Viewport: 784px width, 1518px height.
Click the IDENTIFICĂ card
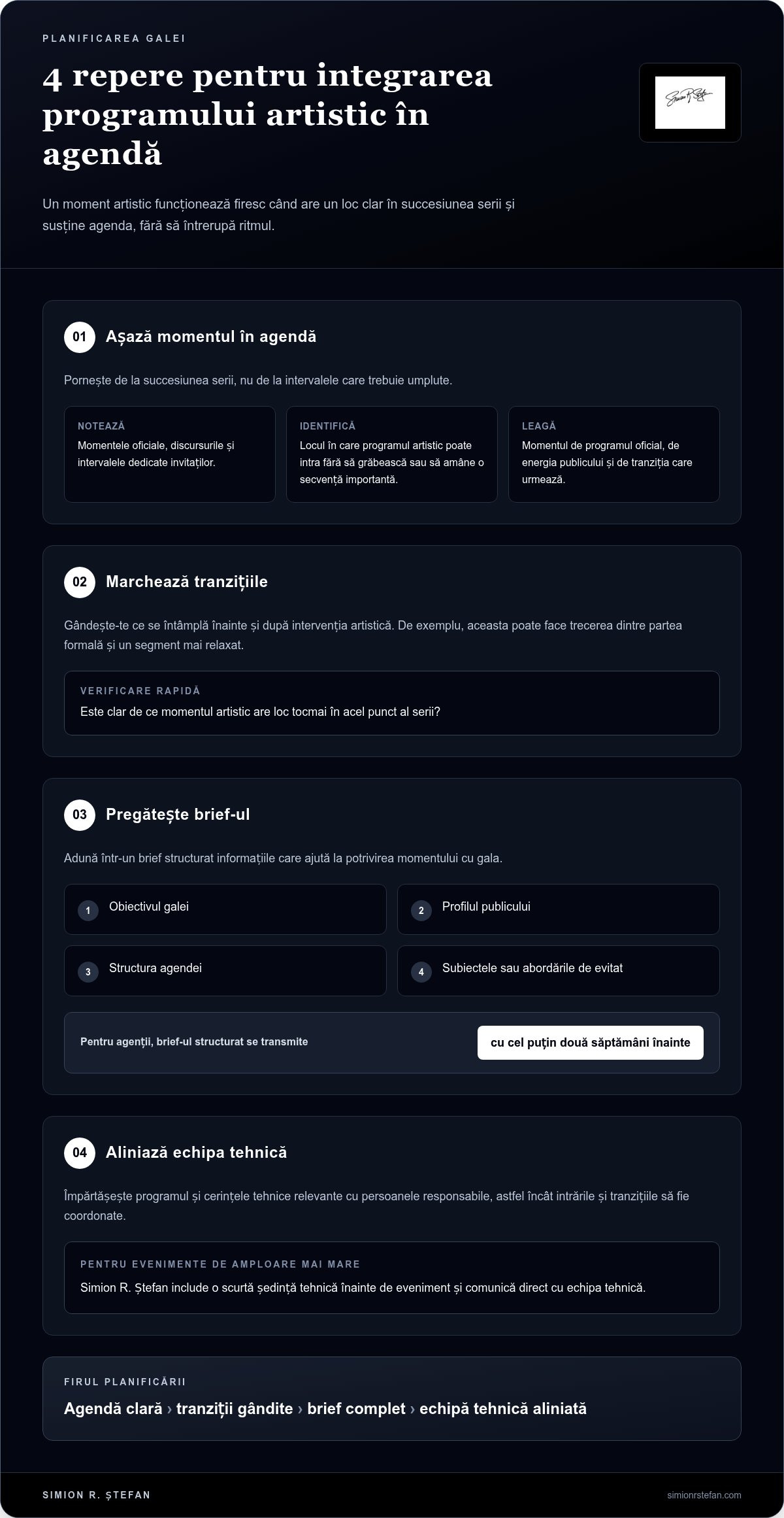pyautogui.click(x=392, y=454)
